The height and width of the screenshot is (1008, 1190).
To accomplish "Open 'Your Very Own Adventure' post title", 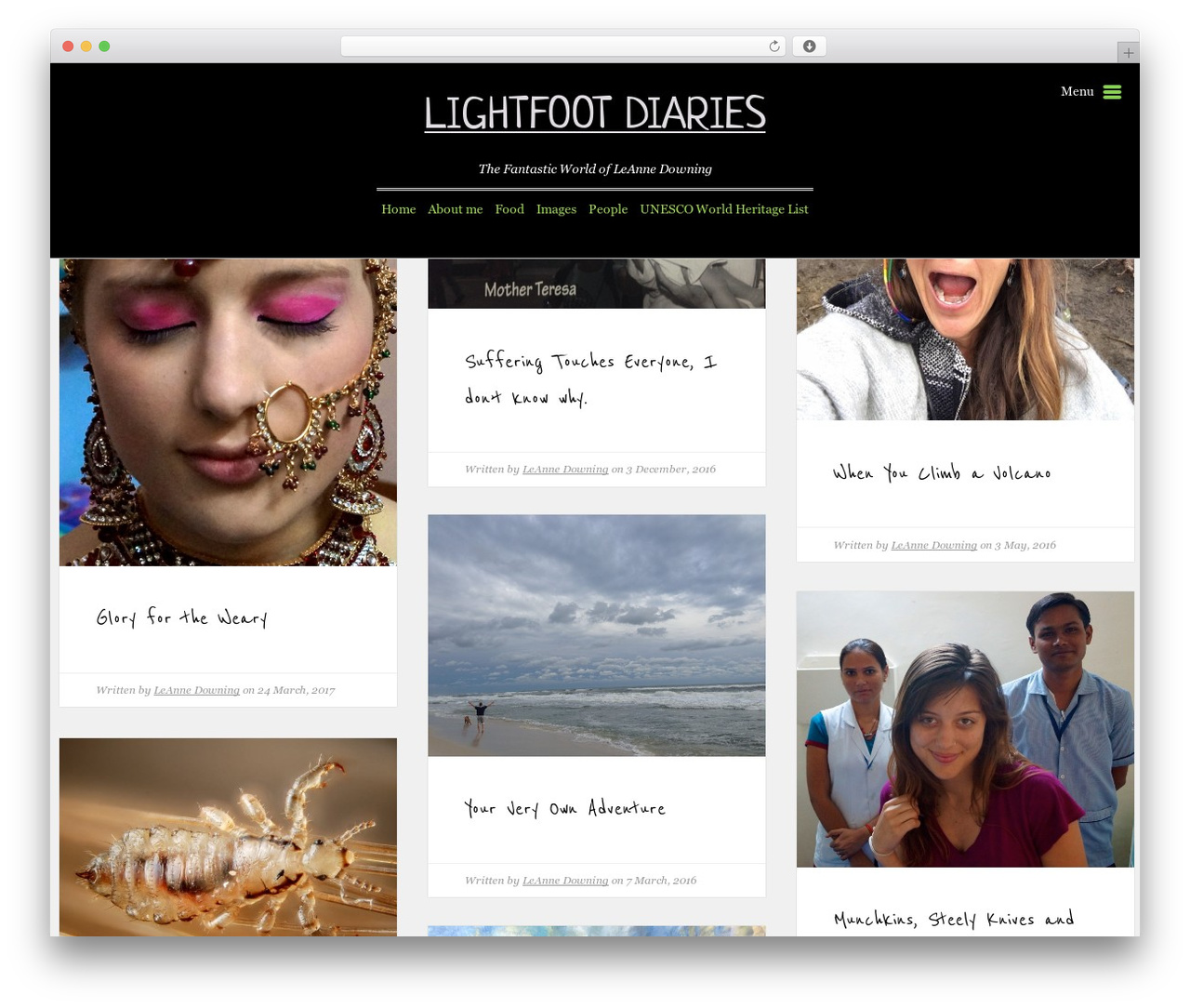I will pos(565,808).
